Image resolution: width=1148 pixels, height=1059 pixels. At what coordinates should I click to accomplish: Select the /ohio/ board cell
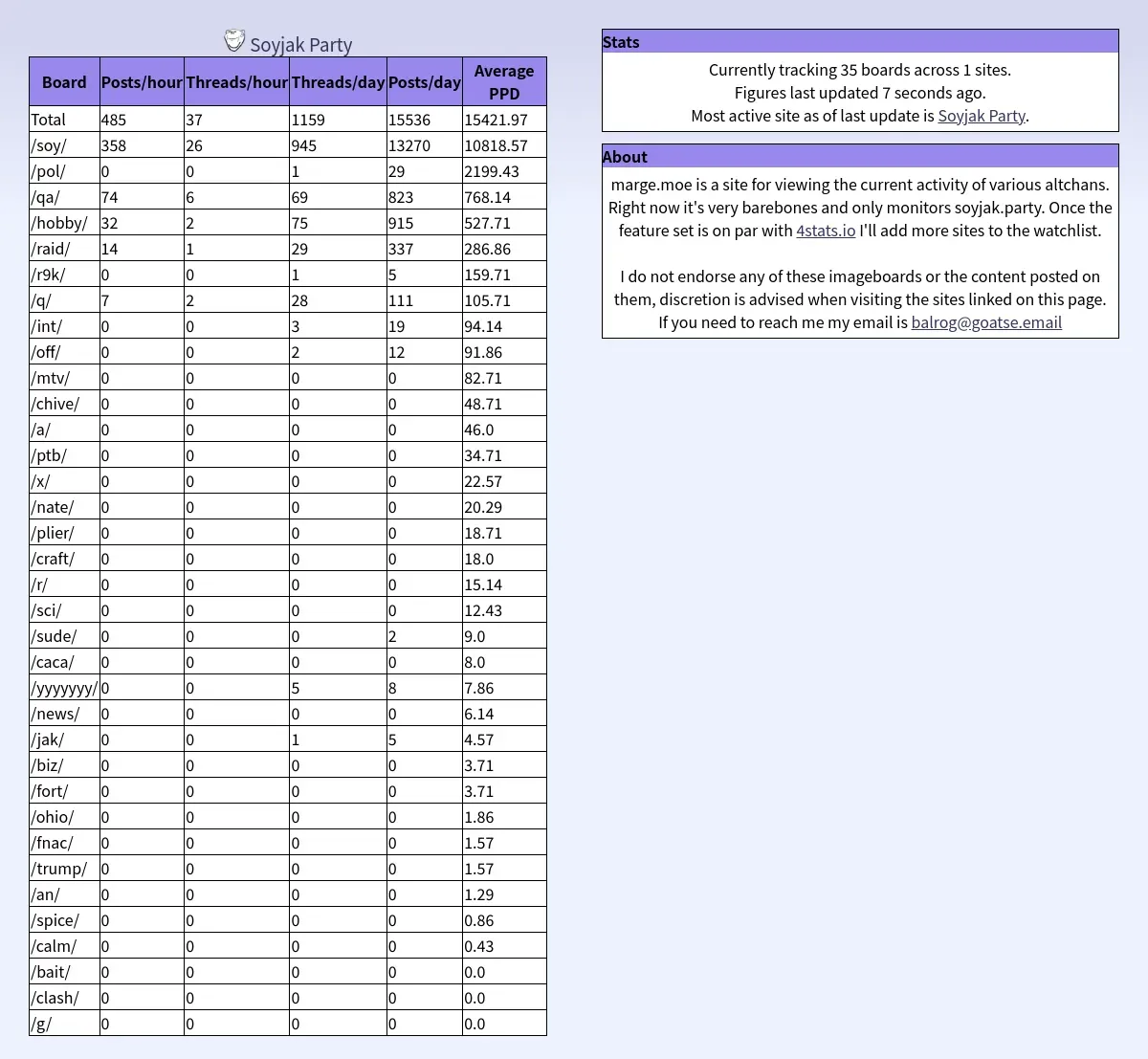click(x=64, y=817)
